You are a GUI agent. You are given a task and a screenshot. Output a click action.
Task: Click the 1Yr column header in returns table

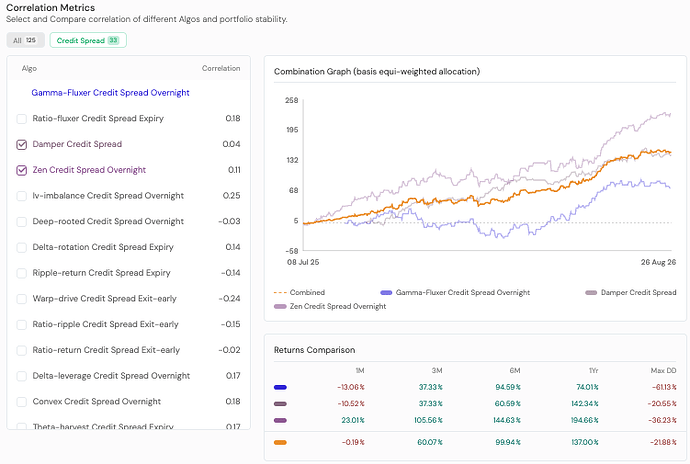(594, 371)
